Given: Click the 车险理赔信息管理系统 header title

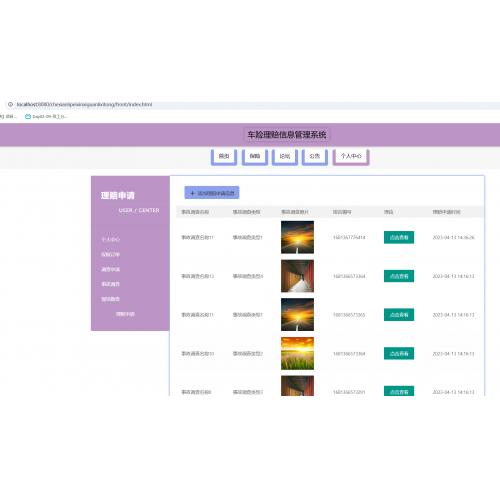Looking at the screenshot, I should (287, 135).
